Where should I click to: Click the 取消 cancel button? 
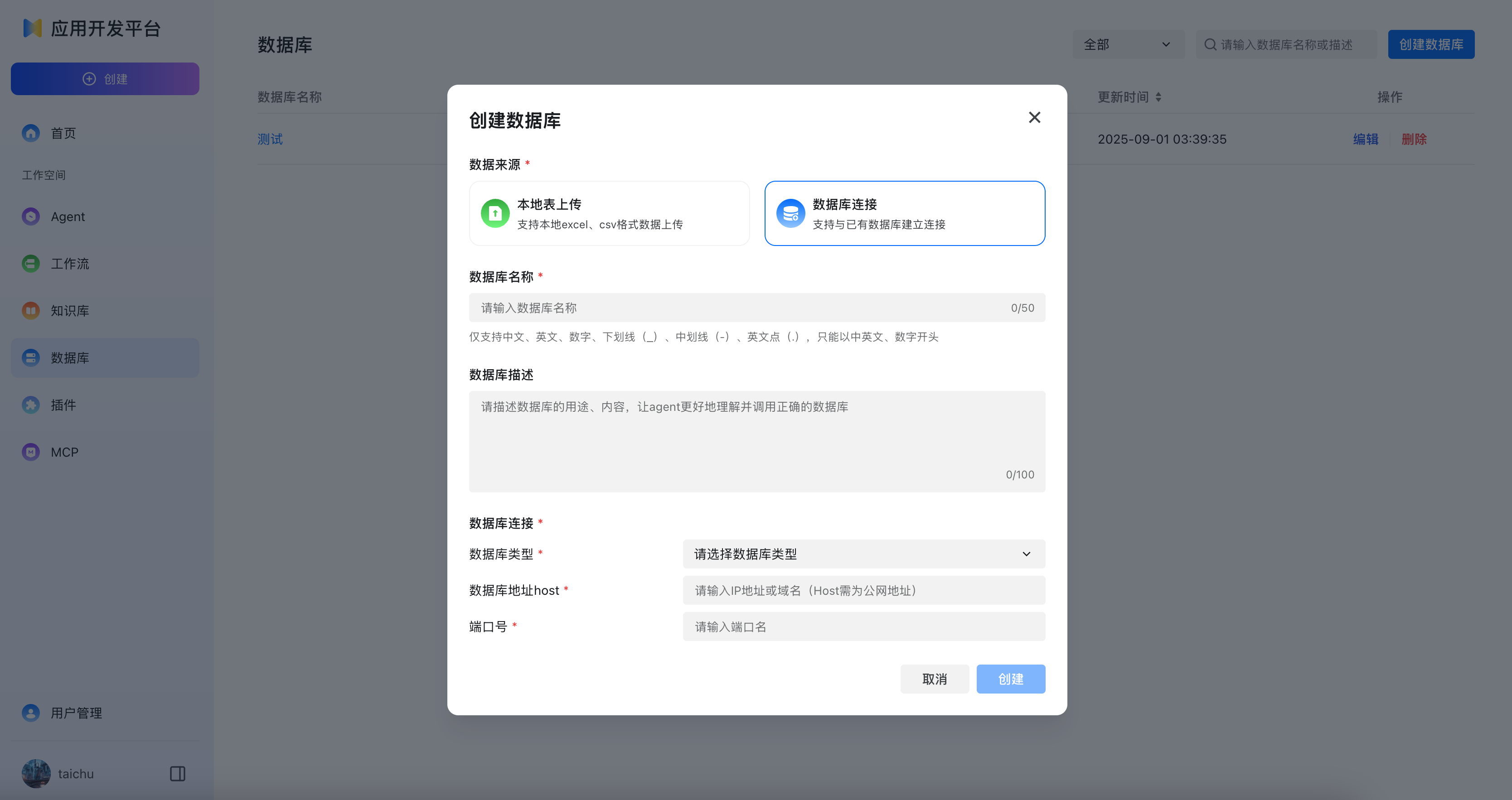[935, 679]
